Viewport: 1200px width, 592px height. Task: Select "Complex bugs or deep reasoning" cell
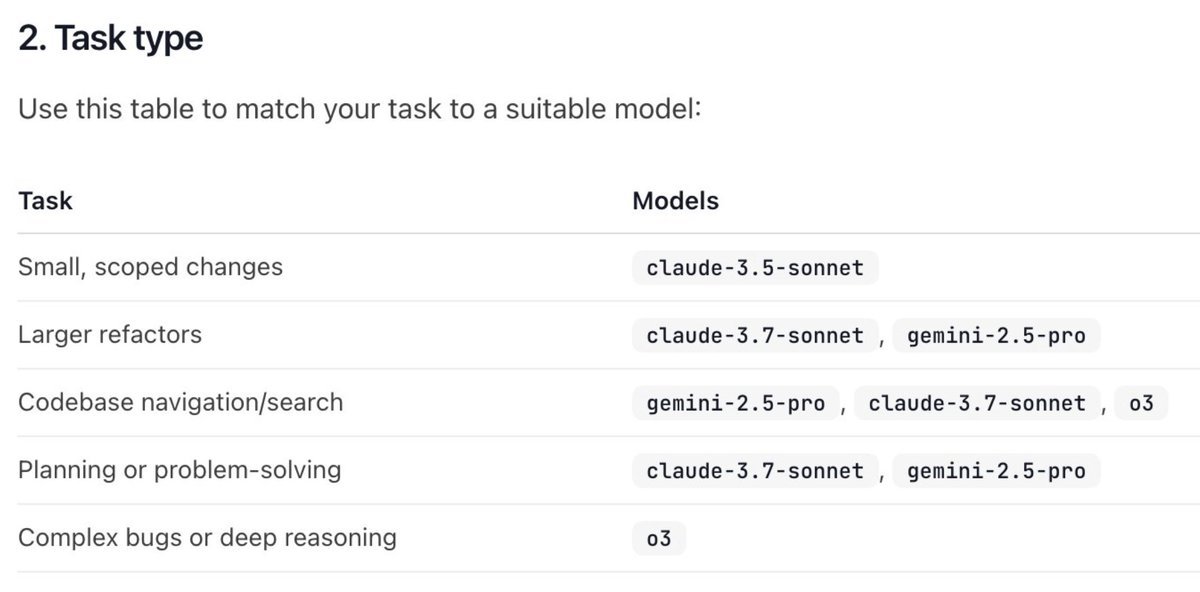coord(207,537)
